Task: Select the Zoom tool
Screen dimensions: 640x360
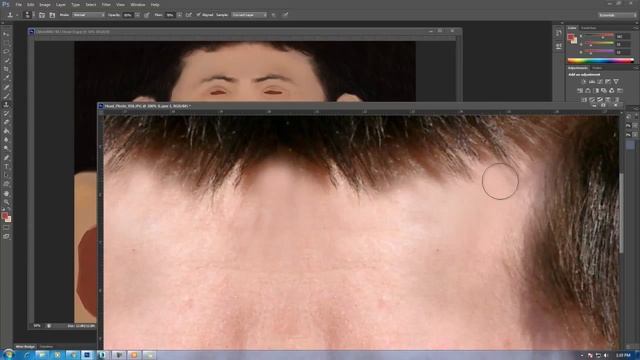Action: point(6,202)
